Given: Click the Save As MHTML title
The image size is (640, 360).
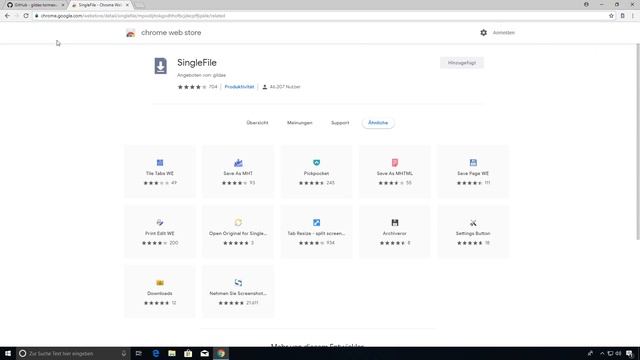Looking at the screenshot, I should [395, 173].
